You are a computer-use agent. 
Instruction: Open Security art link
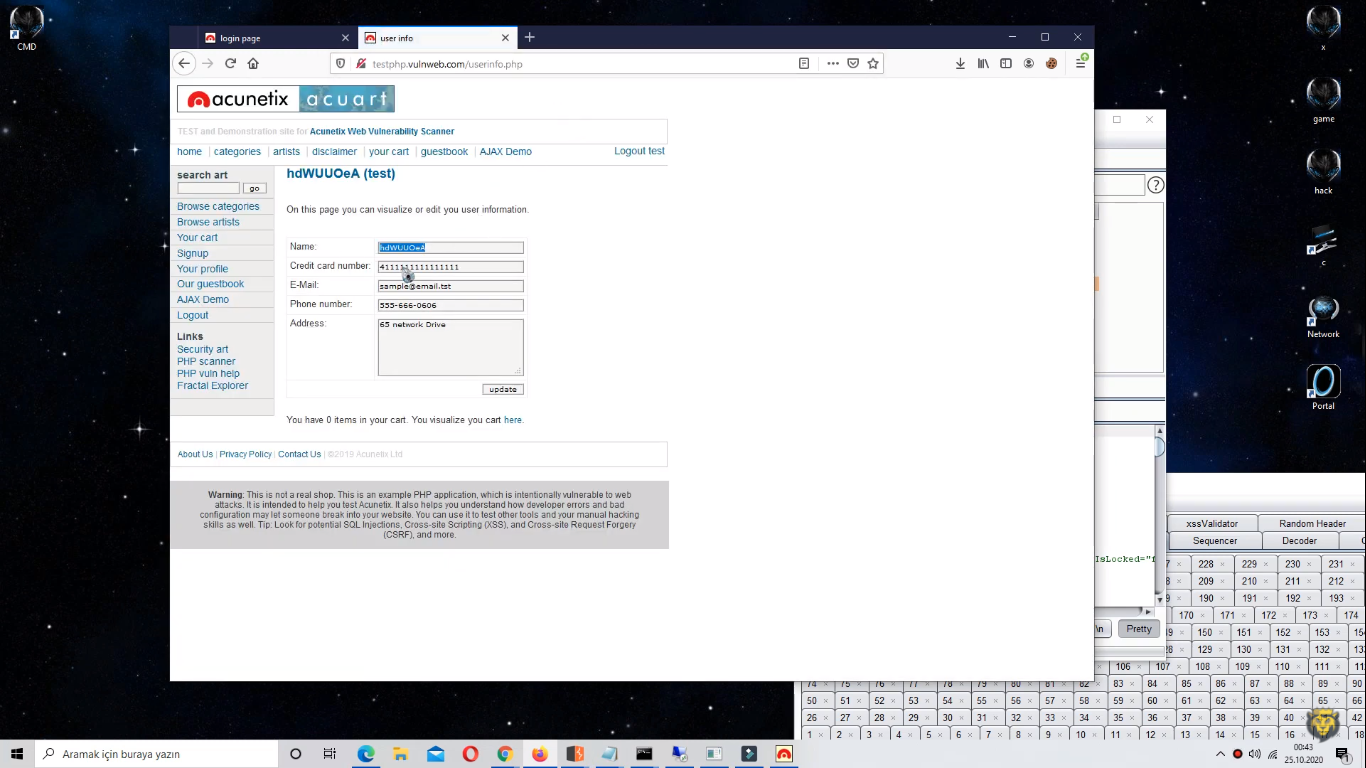203,349
